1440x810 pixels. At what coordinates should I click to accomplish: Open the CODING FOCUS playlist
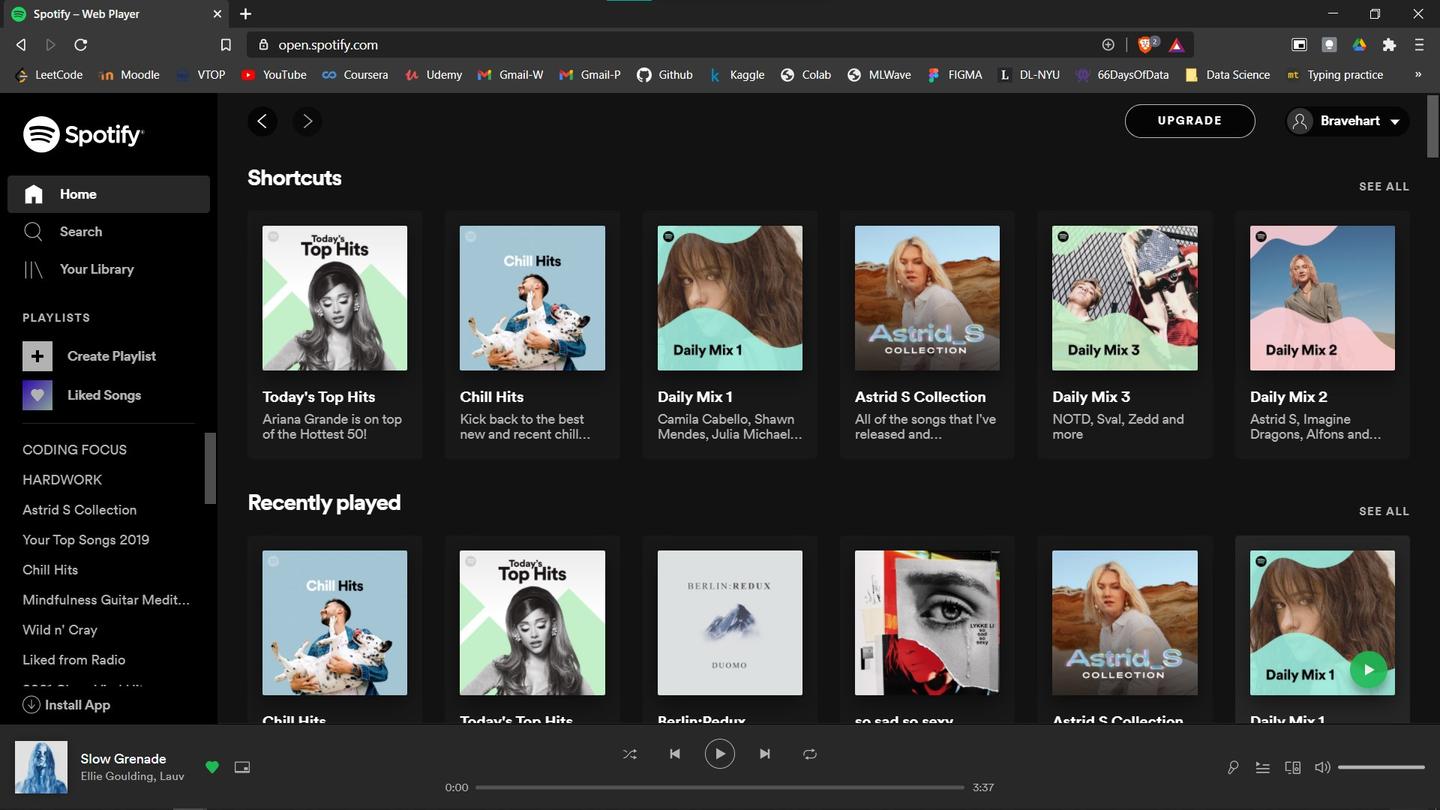tap(75, 450)
